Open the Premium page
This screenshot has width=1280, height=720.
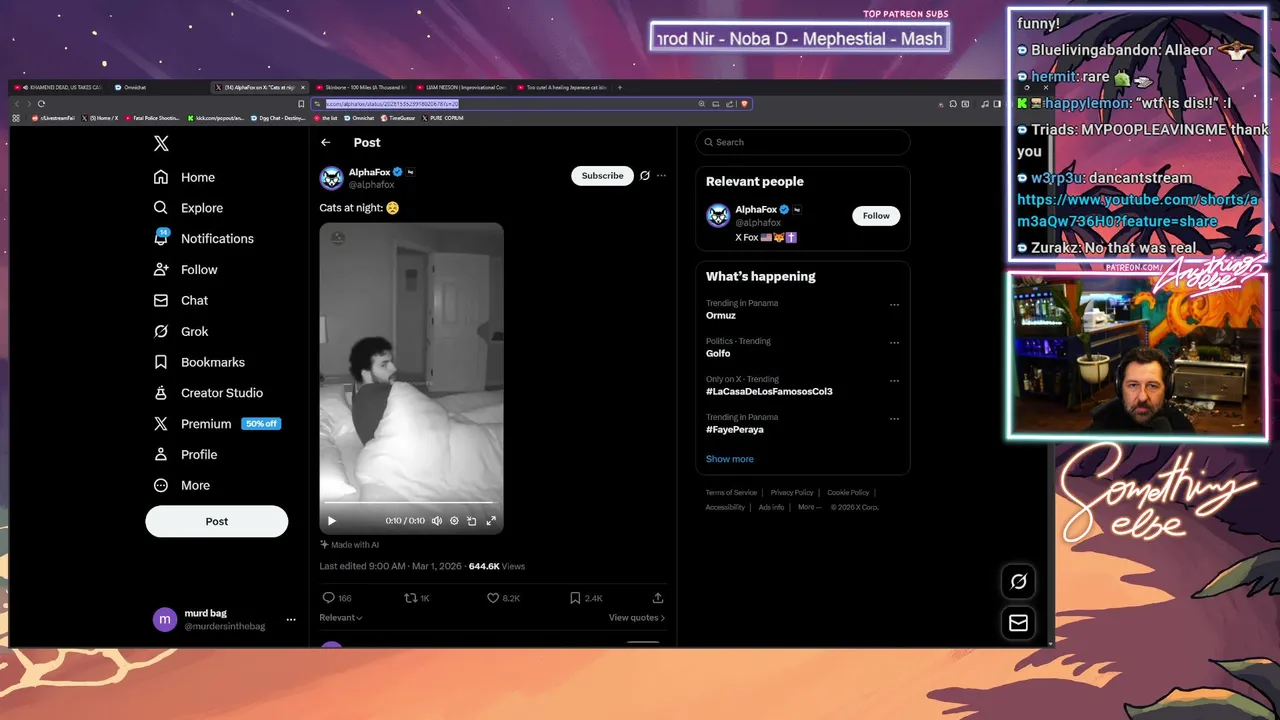point(216,424)
